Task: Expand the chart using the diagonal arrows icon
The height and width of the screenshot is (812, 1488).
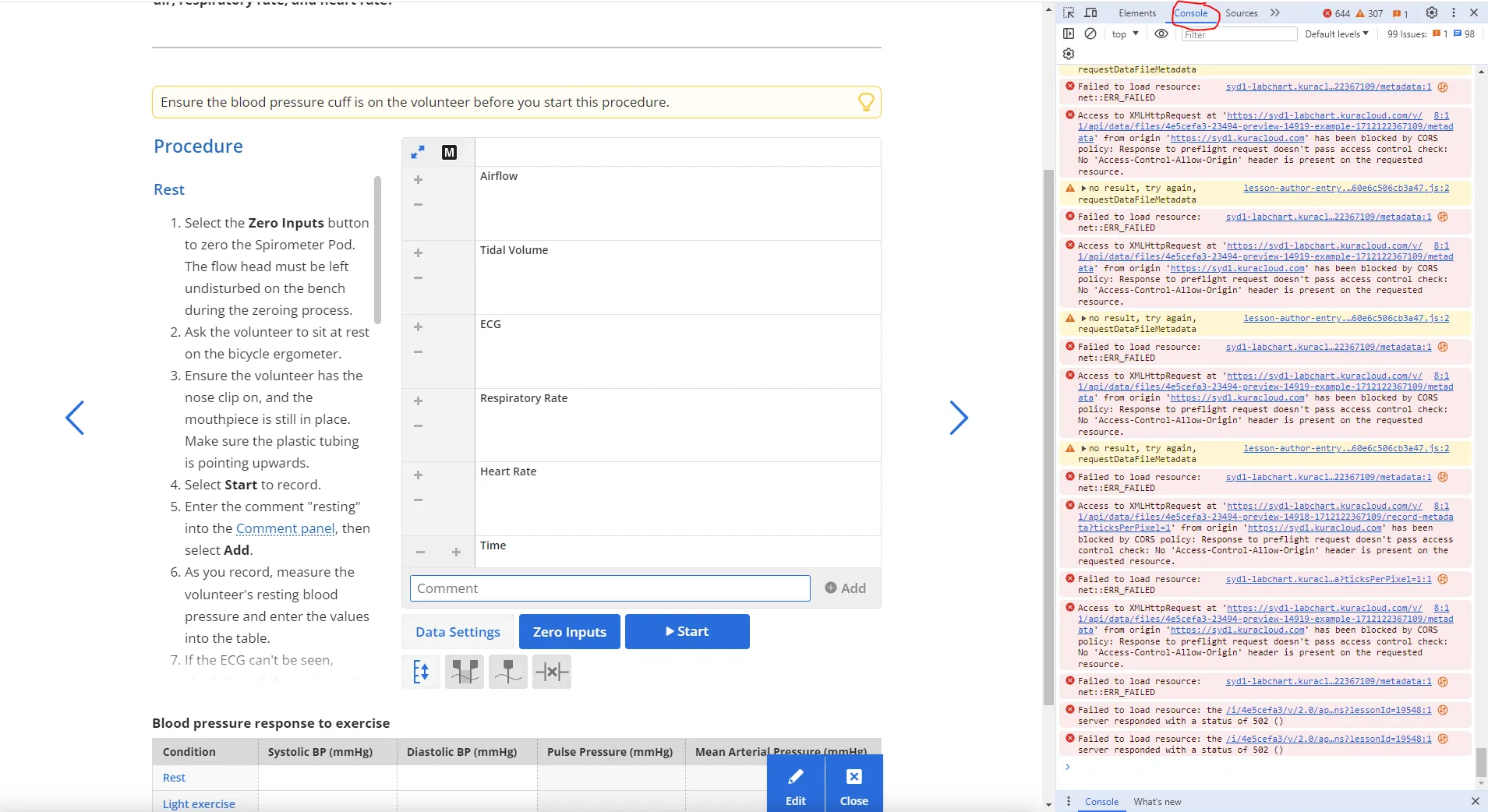Action: coord(418,152)
